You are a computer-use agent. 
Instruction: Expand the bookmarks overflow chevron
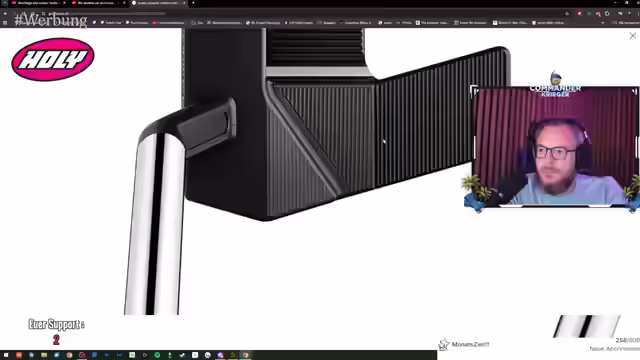[x=602, y=23]
